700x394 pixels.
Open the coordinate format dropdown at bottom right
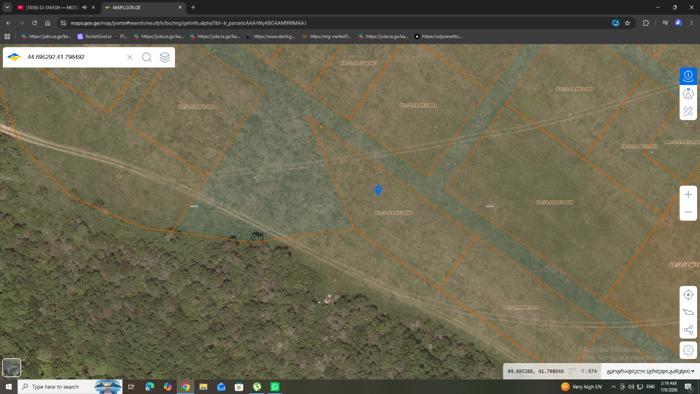click(x=650, y=371)
